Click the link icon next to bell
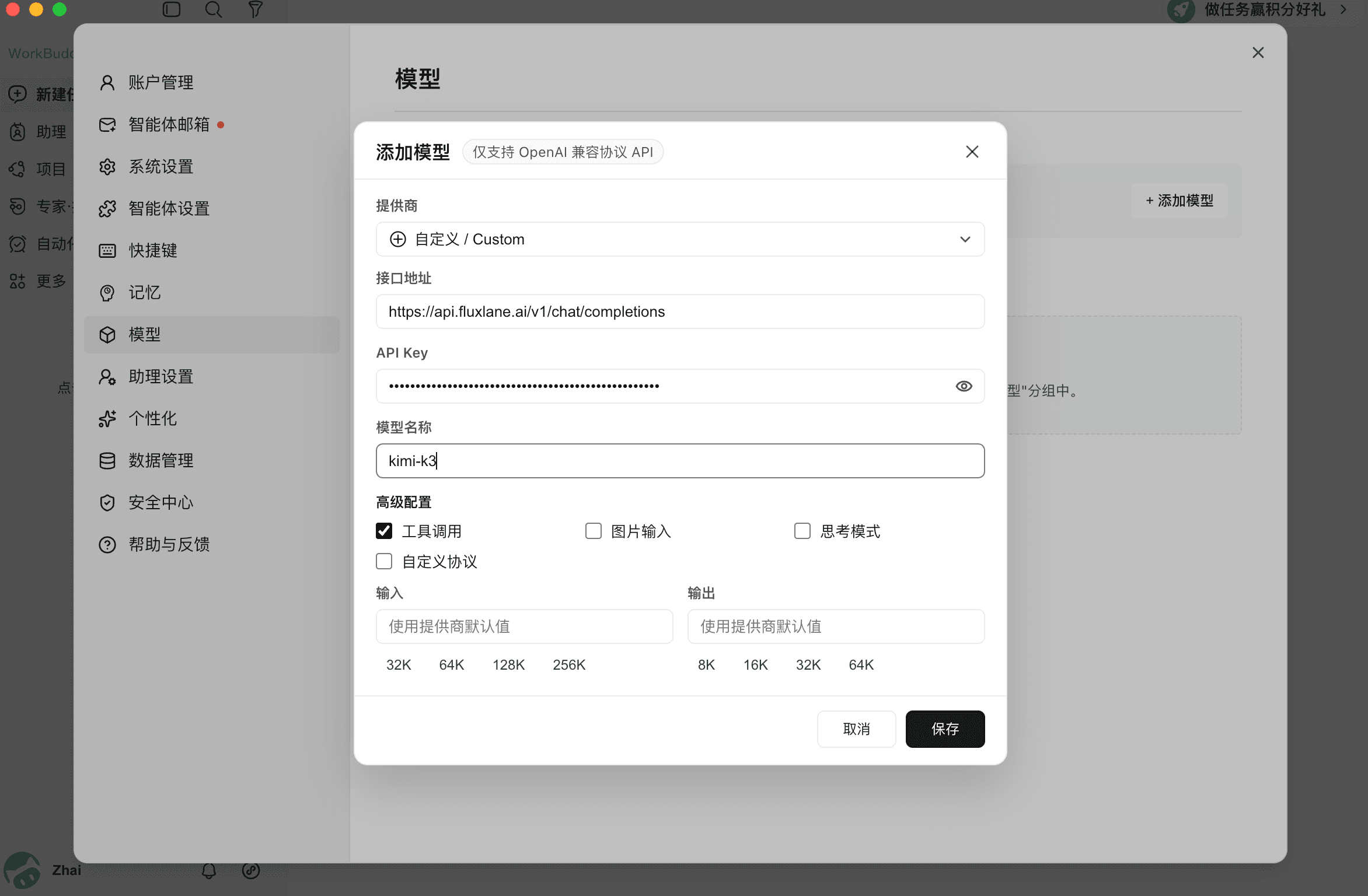Screen dimensions: 1368x896 click(251, 871)
